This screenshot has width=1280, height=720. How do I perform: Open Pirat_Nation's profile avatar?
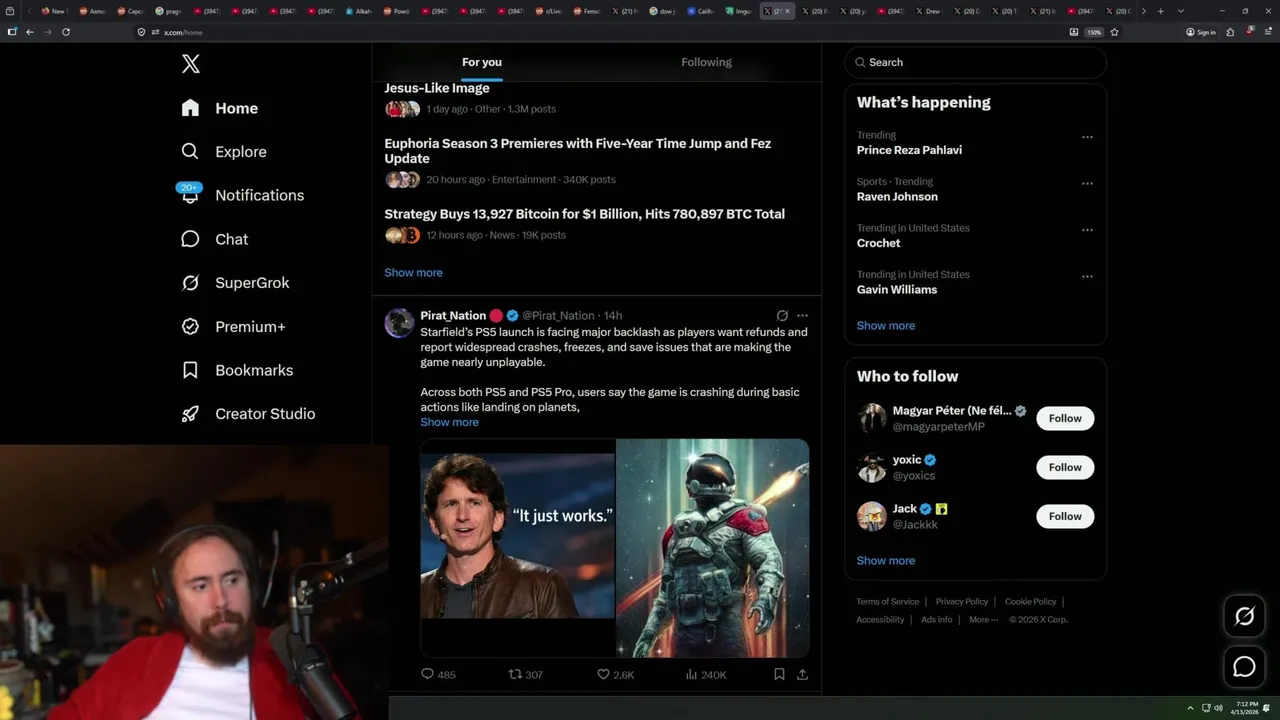399,323
